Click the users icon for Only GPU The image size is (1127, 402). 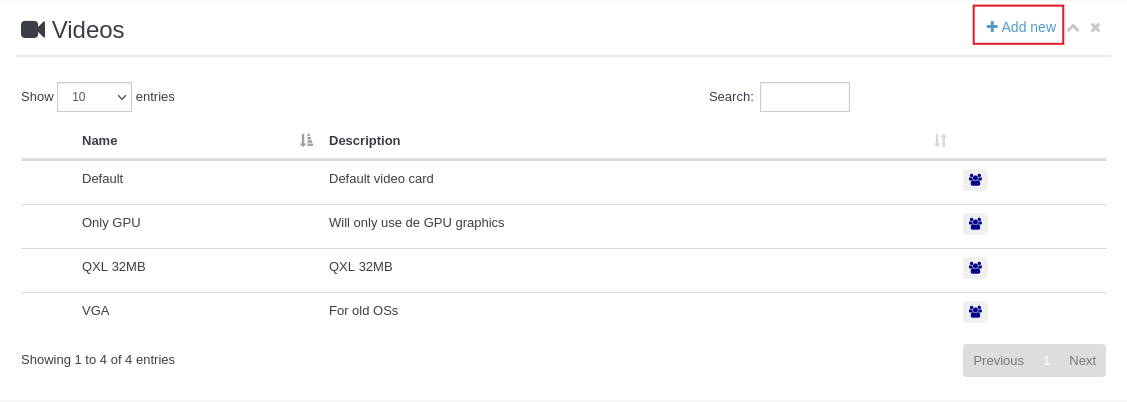point(975,224)
